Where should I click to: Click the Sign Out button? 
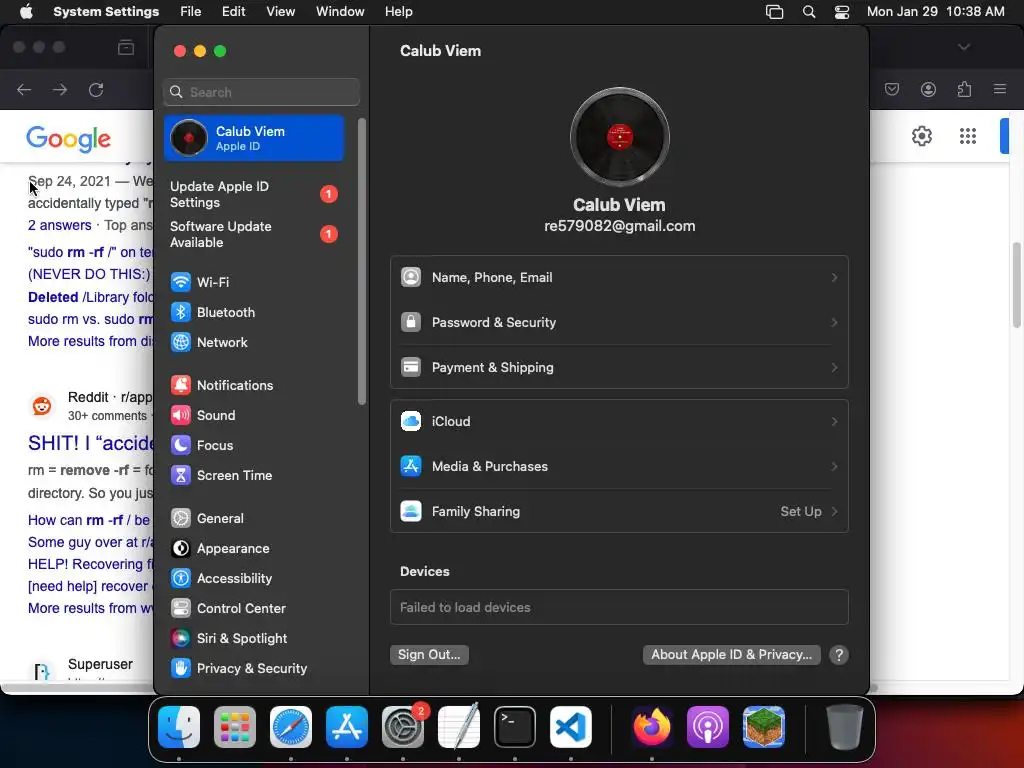429,655
